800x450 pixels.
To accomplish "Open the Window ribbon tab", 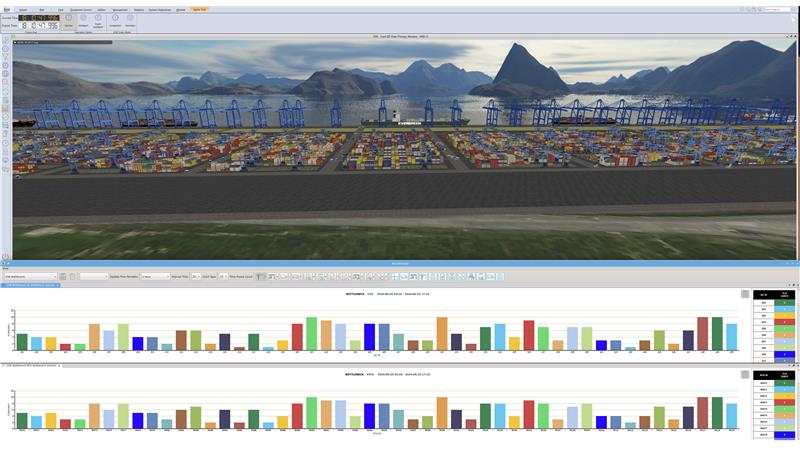I will tap(181, 10).
